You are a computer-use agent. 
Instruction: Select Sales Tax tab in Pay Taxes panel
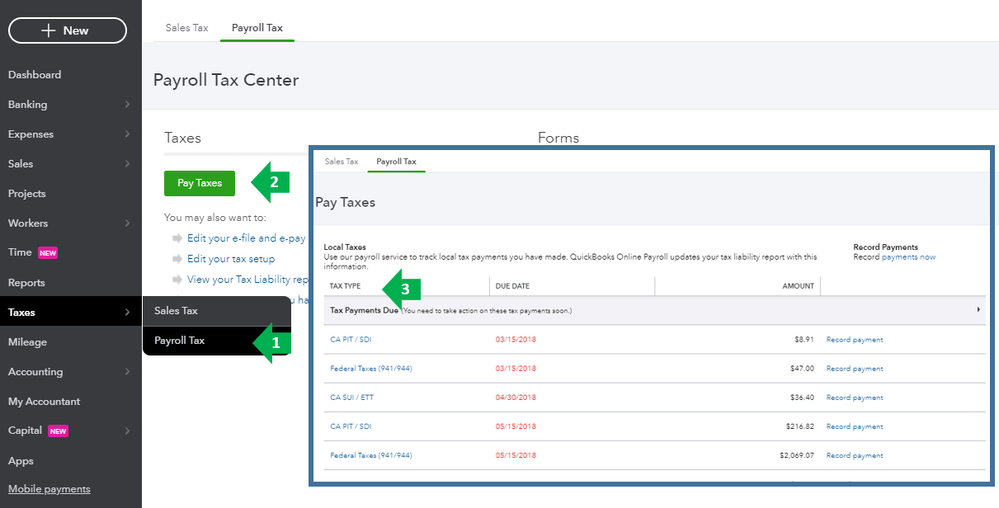[x=341, y=161]
